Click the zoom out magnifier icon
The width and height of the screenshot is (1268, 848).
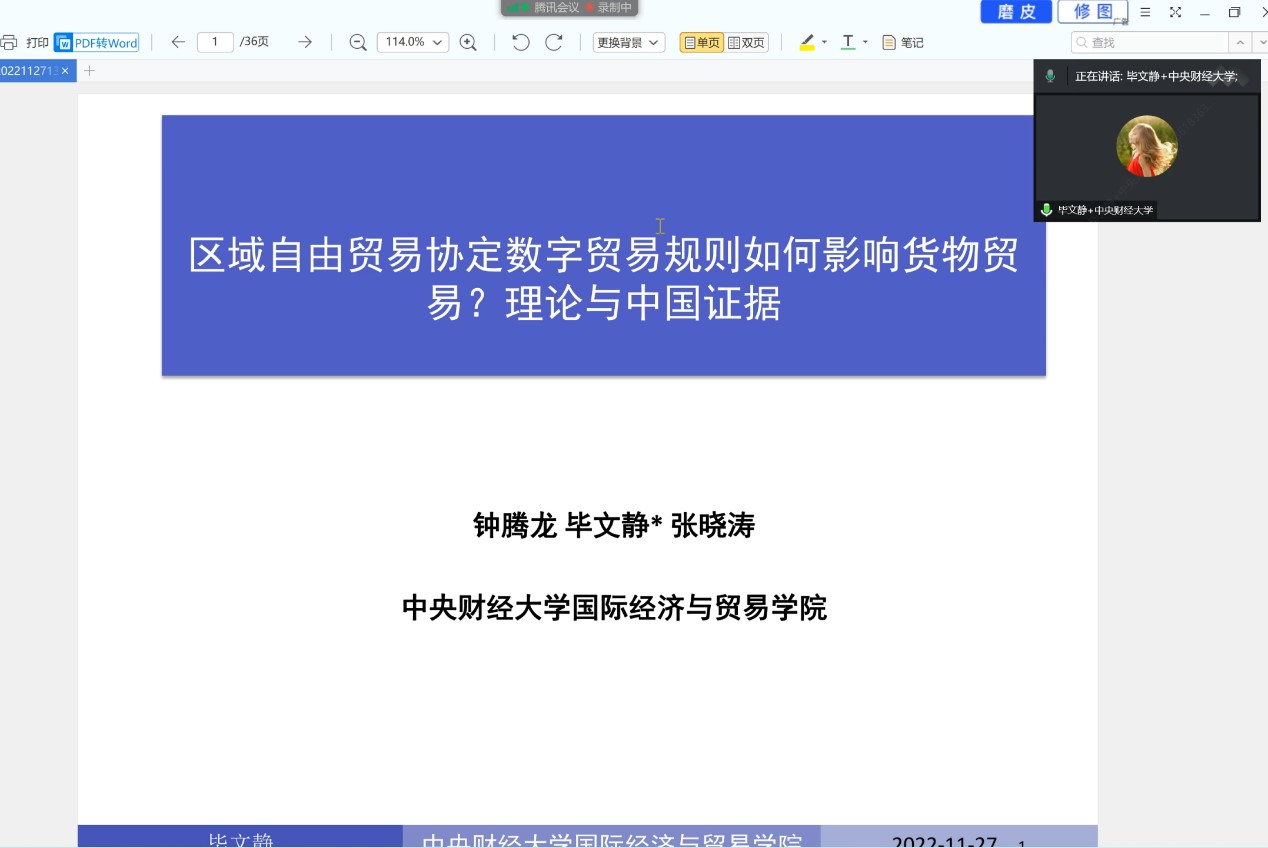point(357,42)
